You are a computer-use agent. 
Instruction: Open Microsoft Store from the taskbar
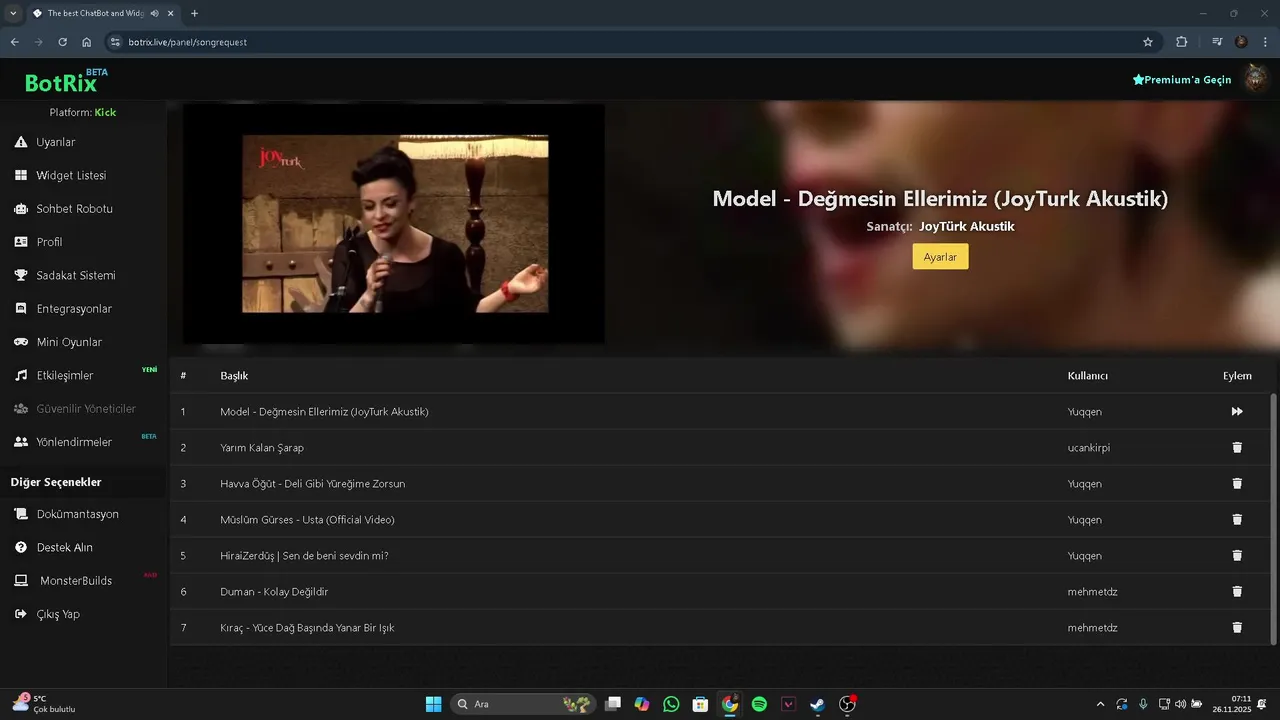(700, 704)
